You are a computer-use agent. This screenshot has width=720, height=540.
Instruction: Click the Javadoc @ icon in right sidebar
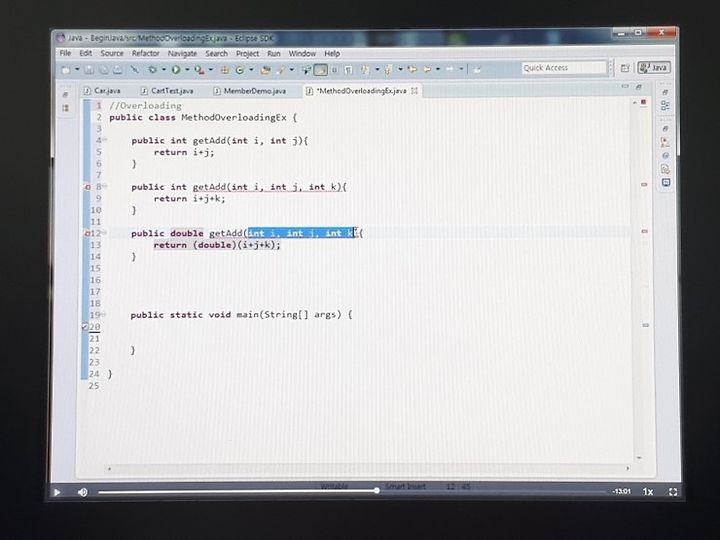[665, 156]
